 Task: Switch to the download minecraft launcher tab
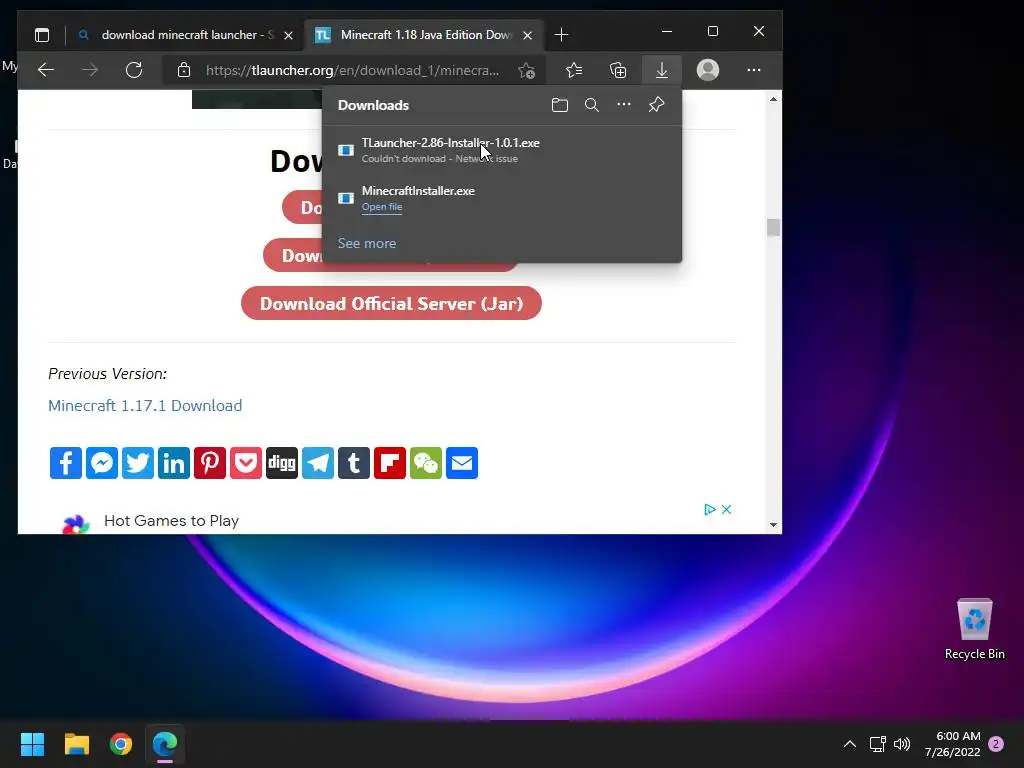(x=185, y=35)
